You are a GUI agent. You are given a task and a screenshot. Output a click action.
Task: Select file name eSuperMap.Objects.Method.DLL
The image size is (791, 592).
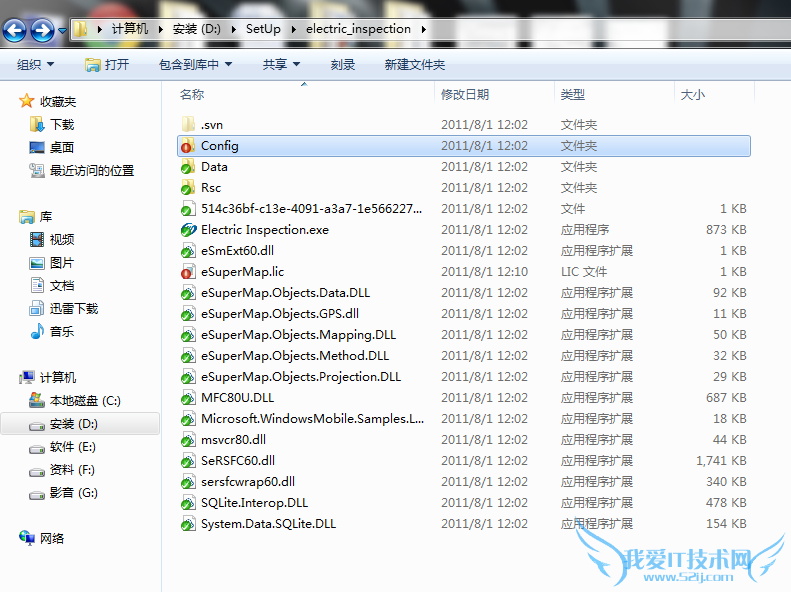click(295, 356)
